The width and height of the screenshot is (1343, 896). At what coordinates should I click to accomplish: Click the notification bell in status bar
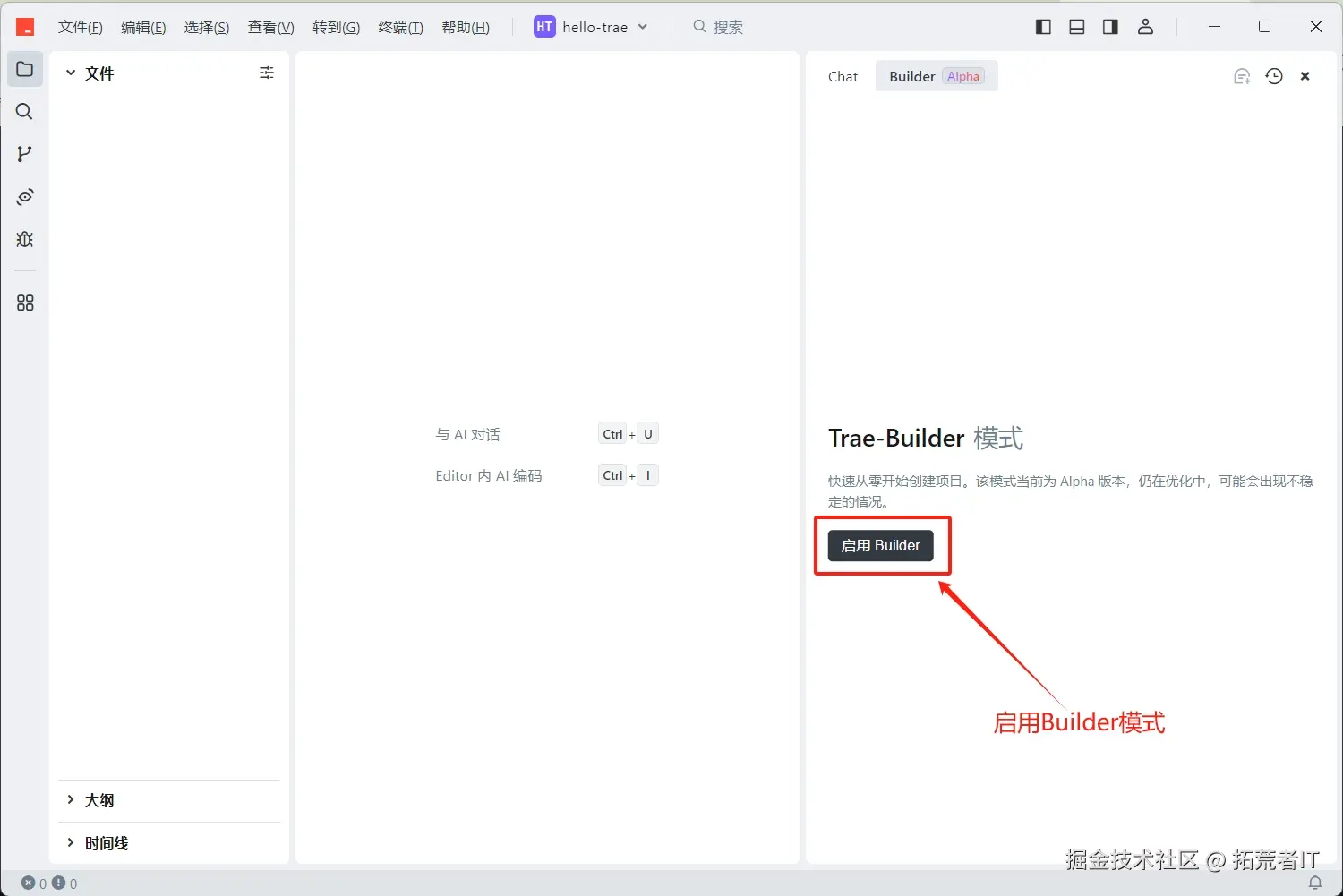(1315, 883)
